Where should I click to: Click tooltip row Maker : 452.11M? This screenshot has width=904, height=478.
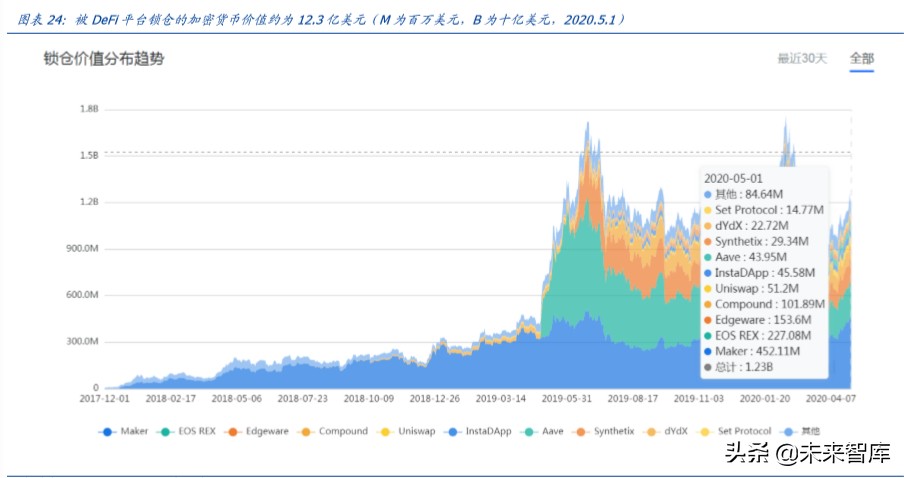(x=752, y=351)
